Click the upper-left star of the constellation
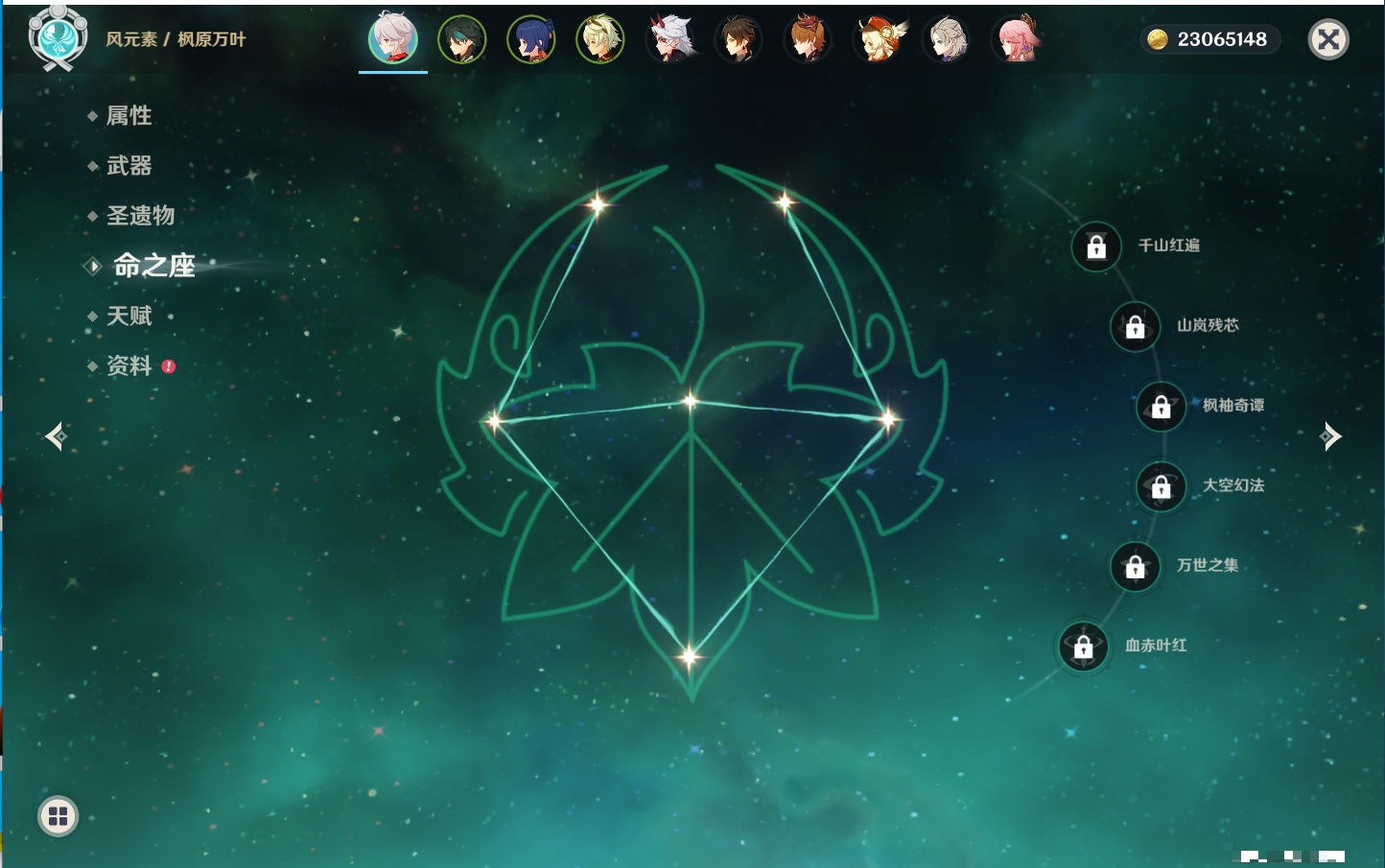This screenshot has width=1385, height=868. [x=599, y=203]
